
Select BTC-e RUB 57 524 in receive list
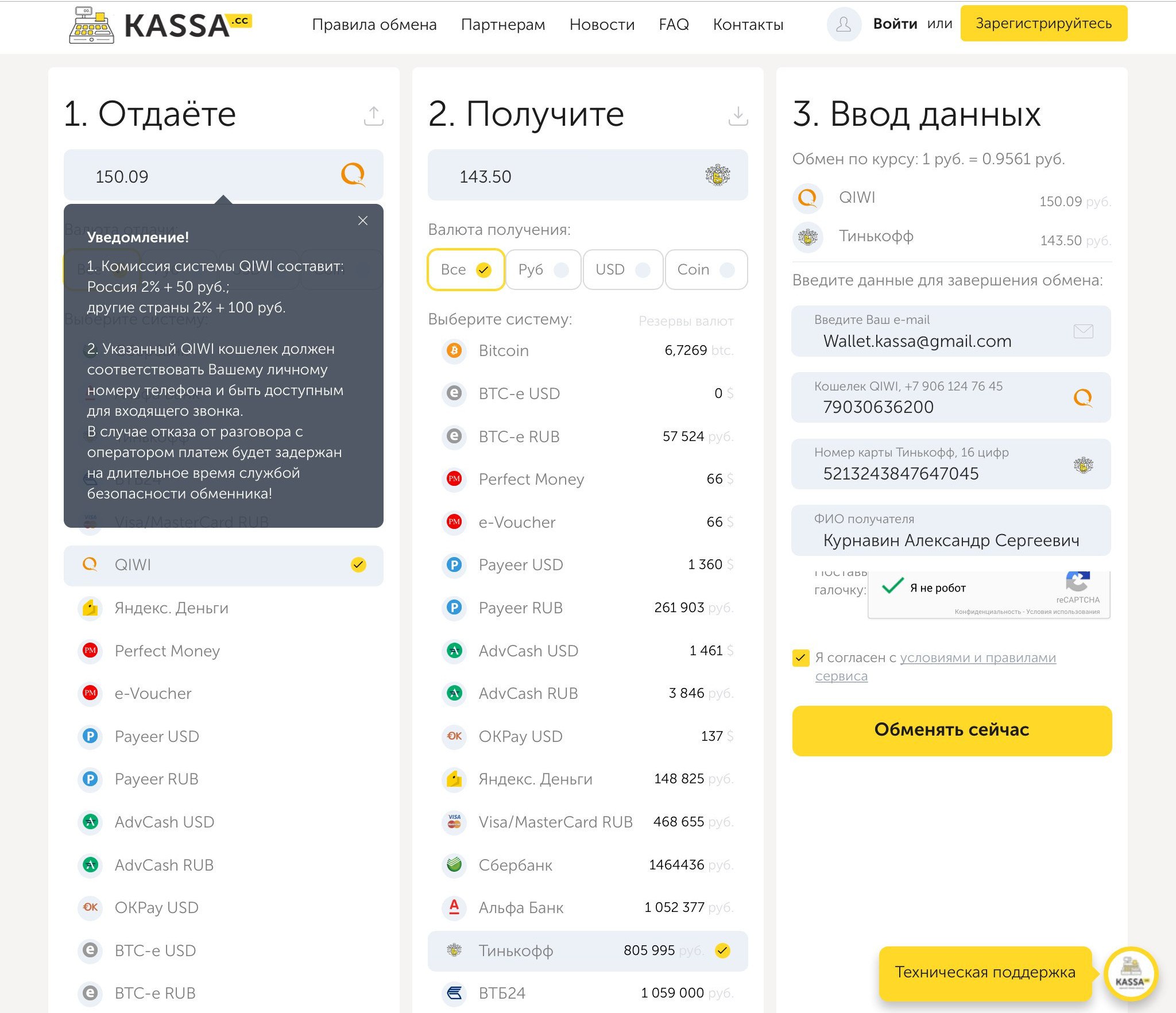[x=587, y=436]
